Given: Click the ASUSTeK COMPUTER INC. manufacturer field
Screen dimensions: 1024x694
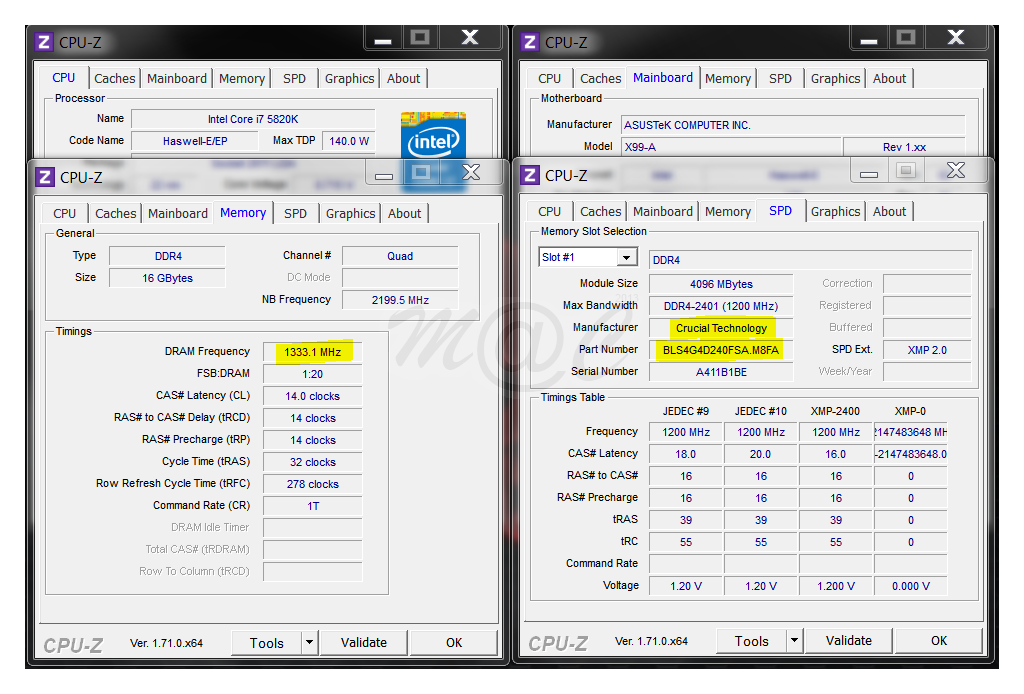Looking at the screenshot, I should point(793,125).
